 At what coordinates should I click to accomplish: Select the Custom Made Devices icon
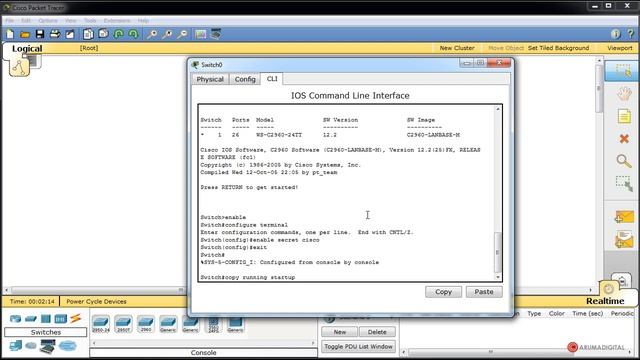click(47, 346)
